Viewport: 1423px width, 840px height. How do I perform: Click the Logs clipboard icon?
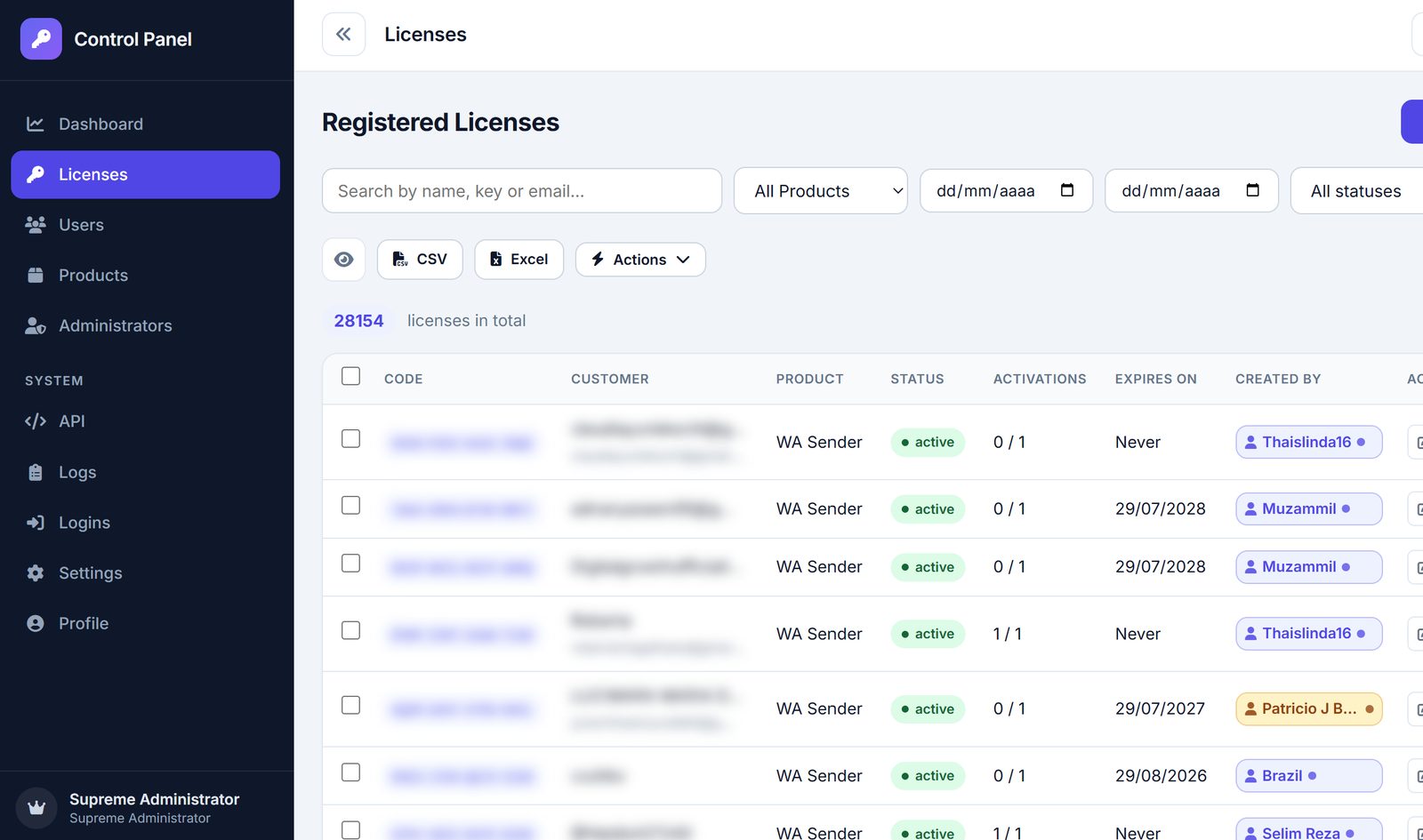36,472
